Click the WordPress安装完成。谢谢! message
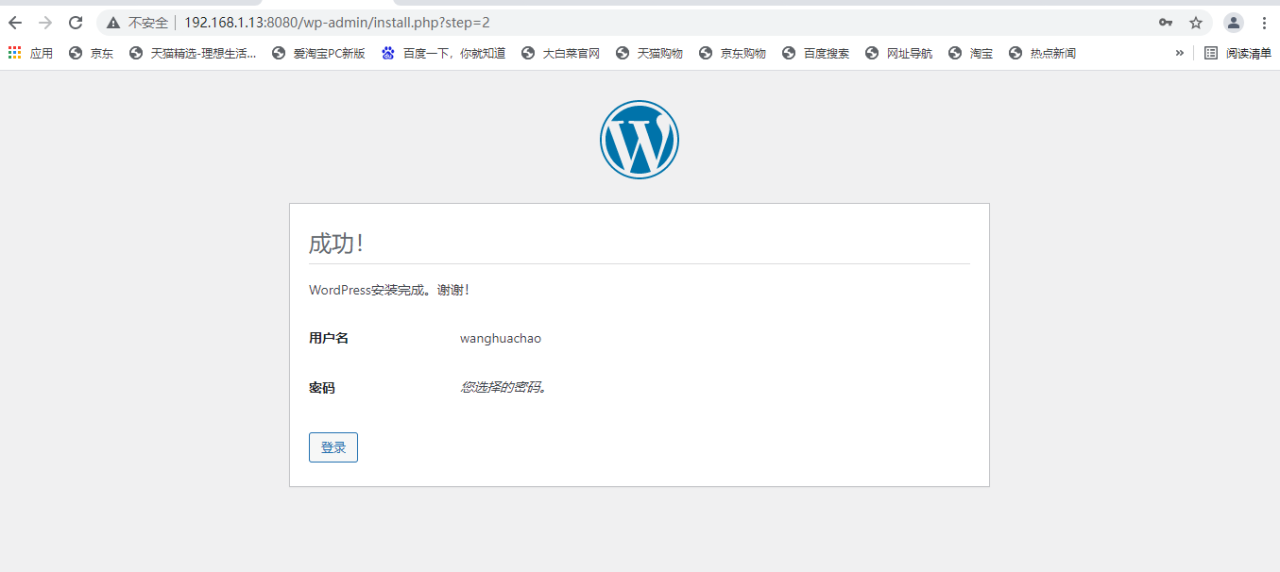Screen dimensions: 1280x572 pyautogui.click(x=389, y=290)
